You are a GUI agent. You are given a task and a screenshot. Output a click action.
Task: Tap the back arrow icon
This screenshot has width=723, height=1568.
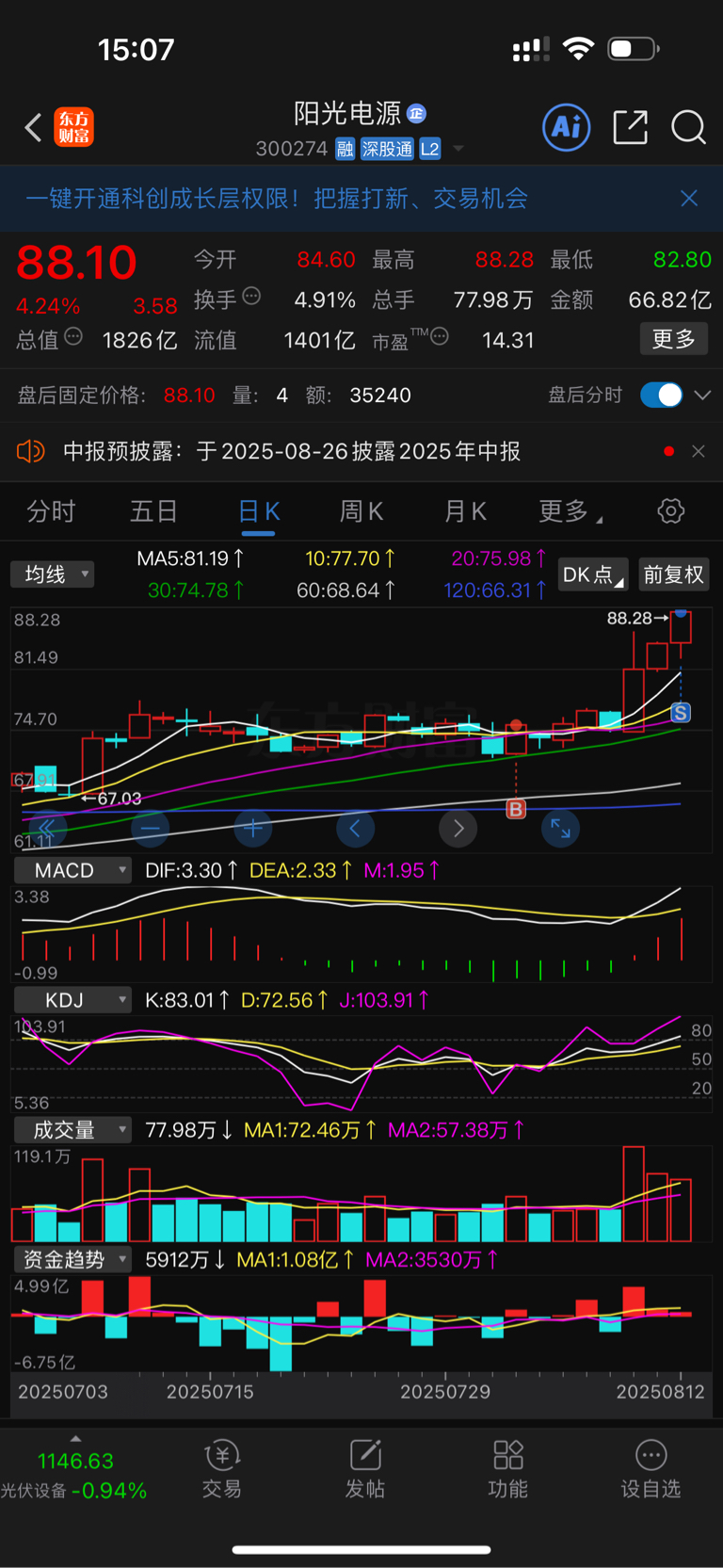tap(33, 127)
